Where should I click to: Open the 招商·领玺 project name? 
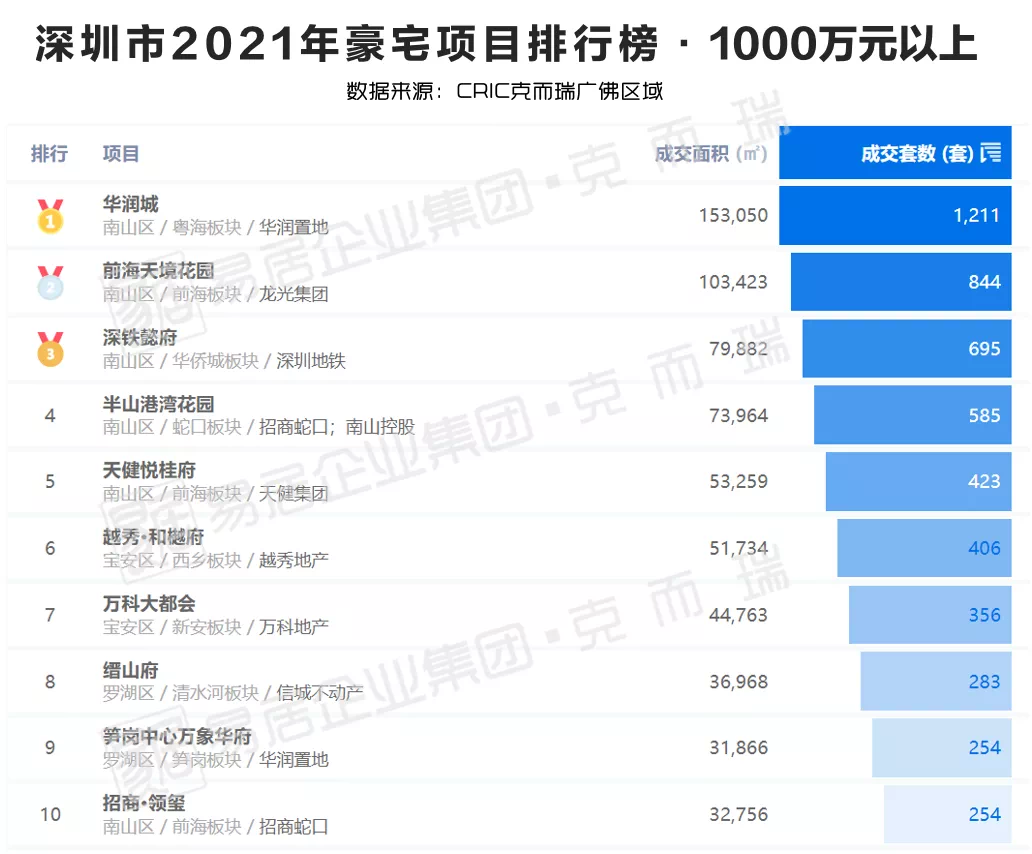click(x=144, y=803)
